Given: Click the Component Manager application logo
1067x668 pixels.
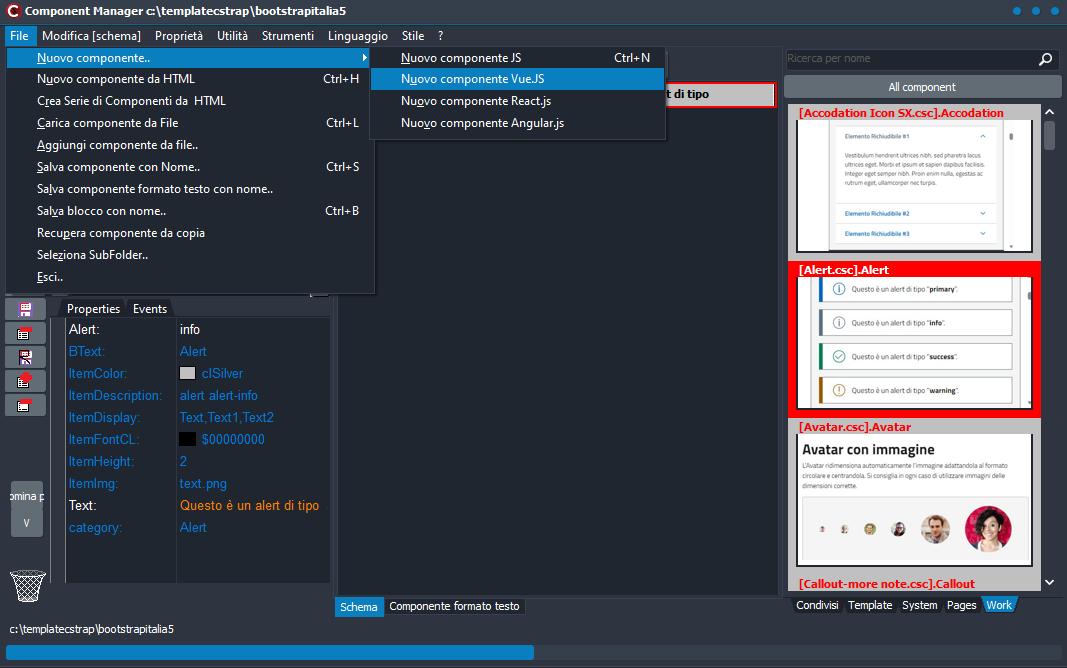Looking at the screenshot, I should [13, 11].
